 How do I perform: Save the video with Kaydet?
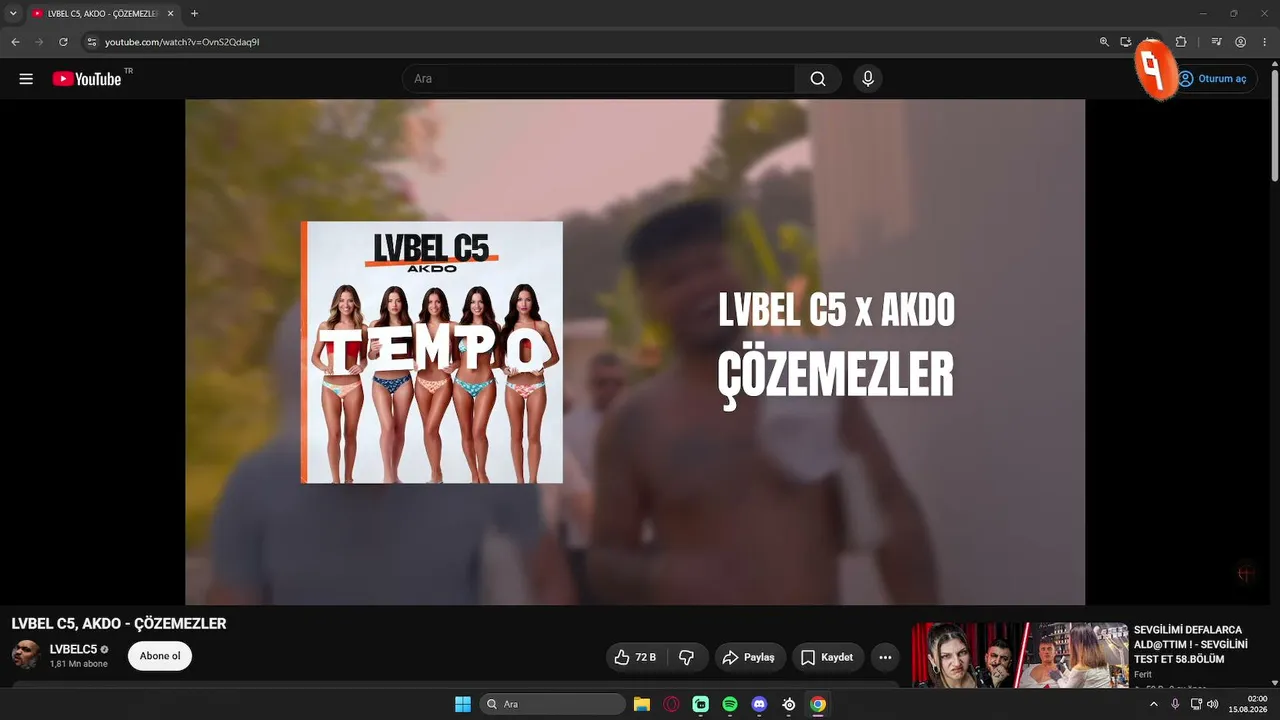point(827,657)
